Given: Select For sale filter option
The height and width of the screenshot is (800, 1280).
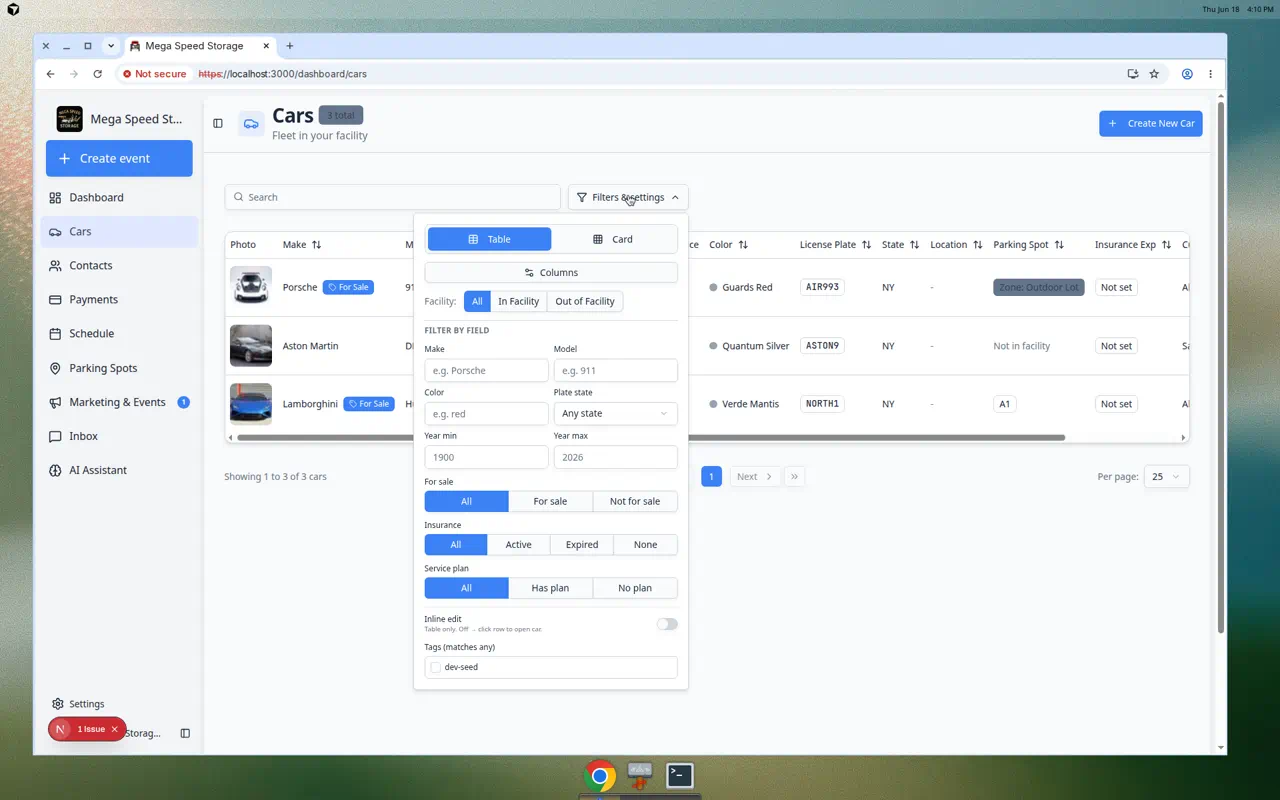Looking at the screenshot, I should pos(550,501).
